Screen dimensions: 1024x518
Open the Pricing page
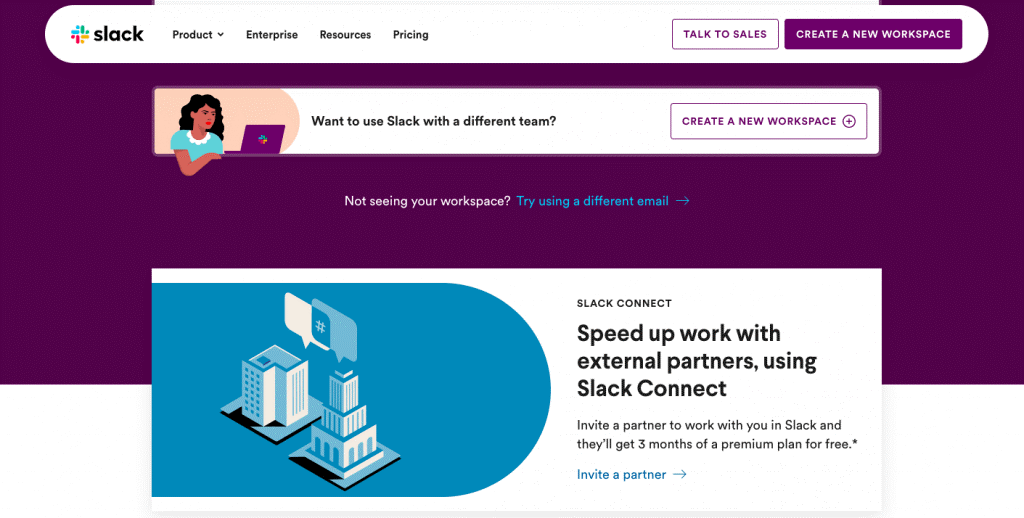pos(410,35)
